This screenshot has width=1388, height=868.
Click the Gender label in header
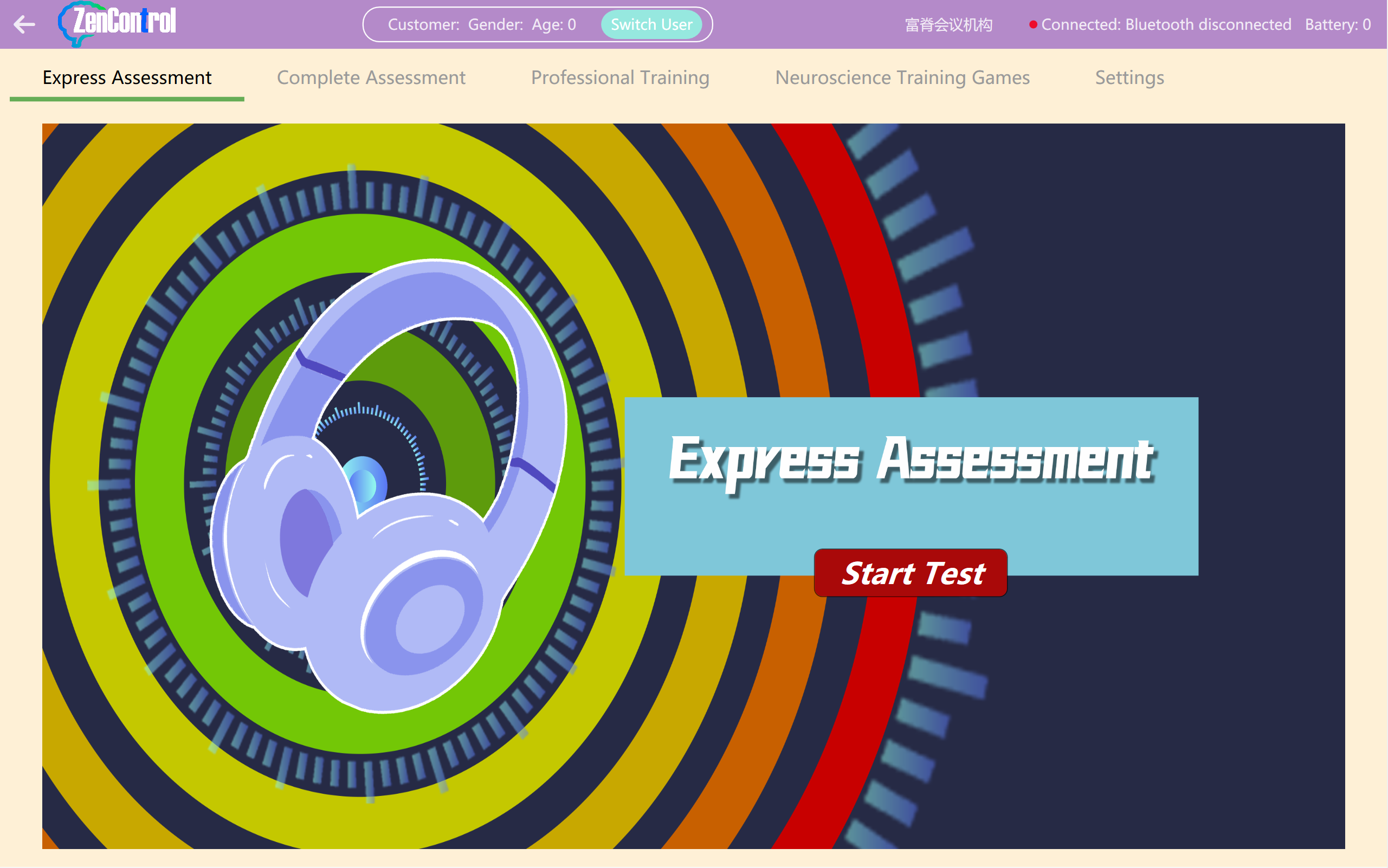[x=495, y=25]
